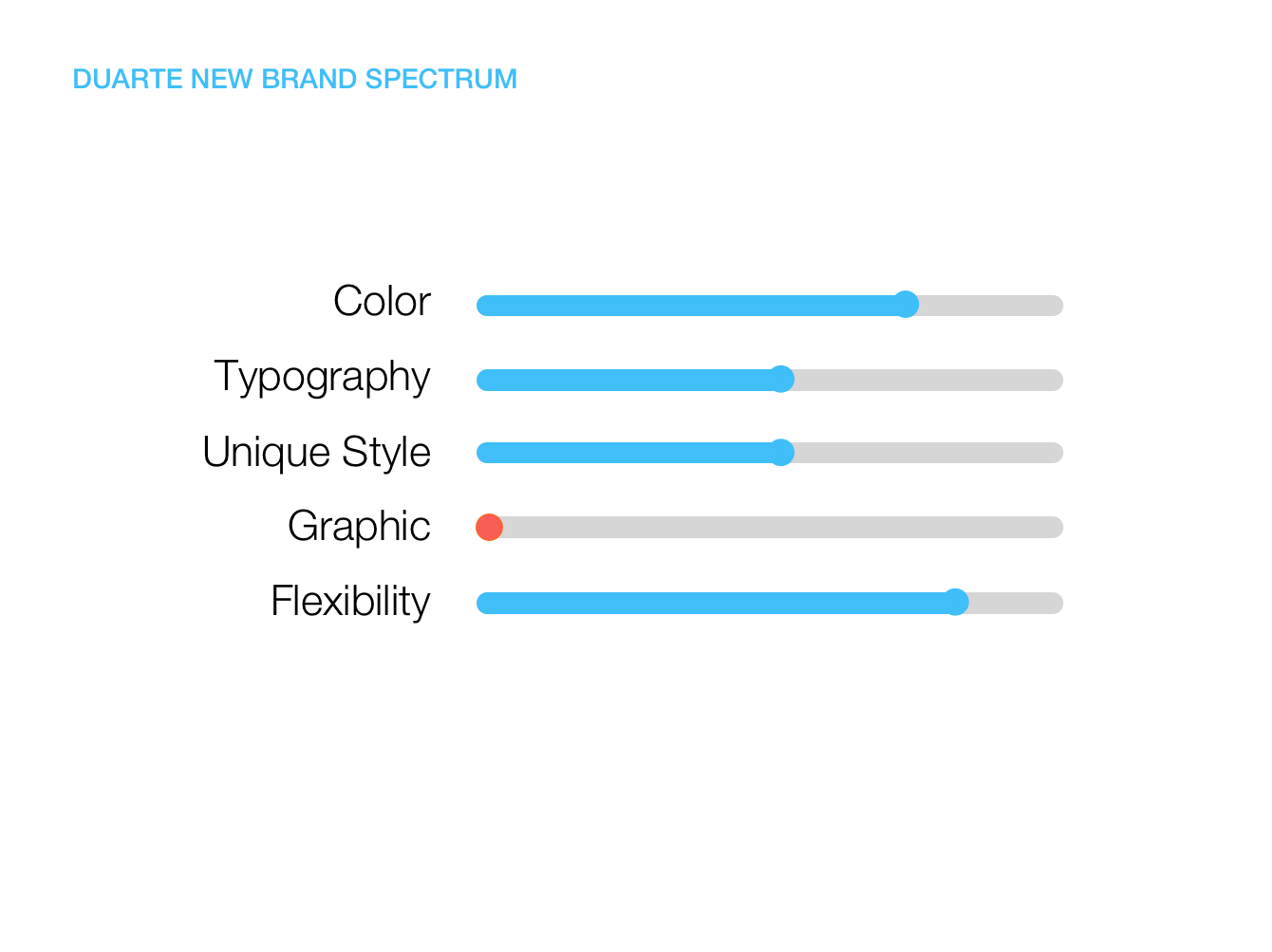Screen dimensions: 1272x952
Task: Click the Flexibility slider handle
Action: (x=956, y=602)
